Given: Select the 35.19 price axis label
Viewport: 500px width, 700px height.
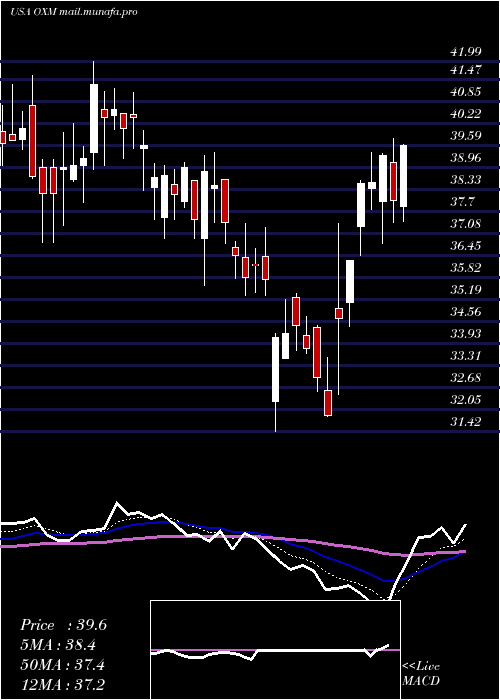Looking at the screenshot, I should [x=466, y=290].
